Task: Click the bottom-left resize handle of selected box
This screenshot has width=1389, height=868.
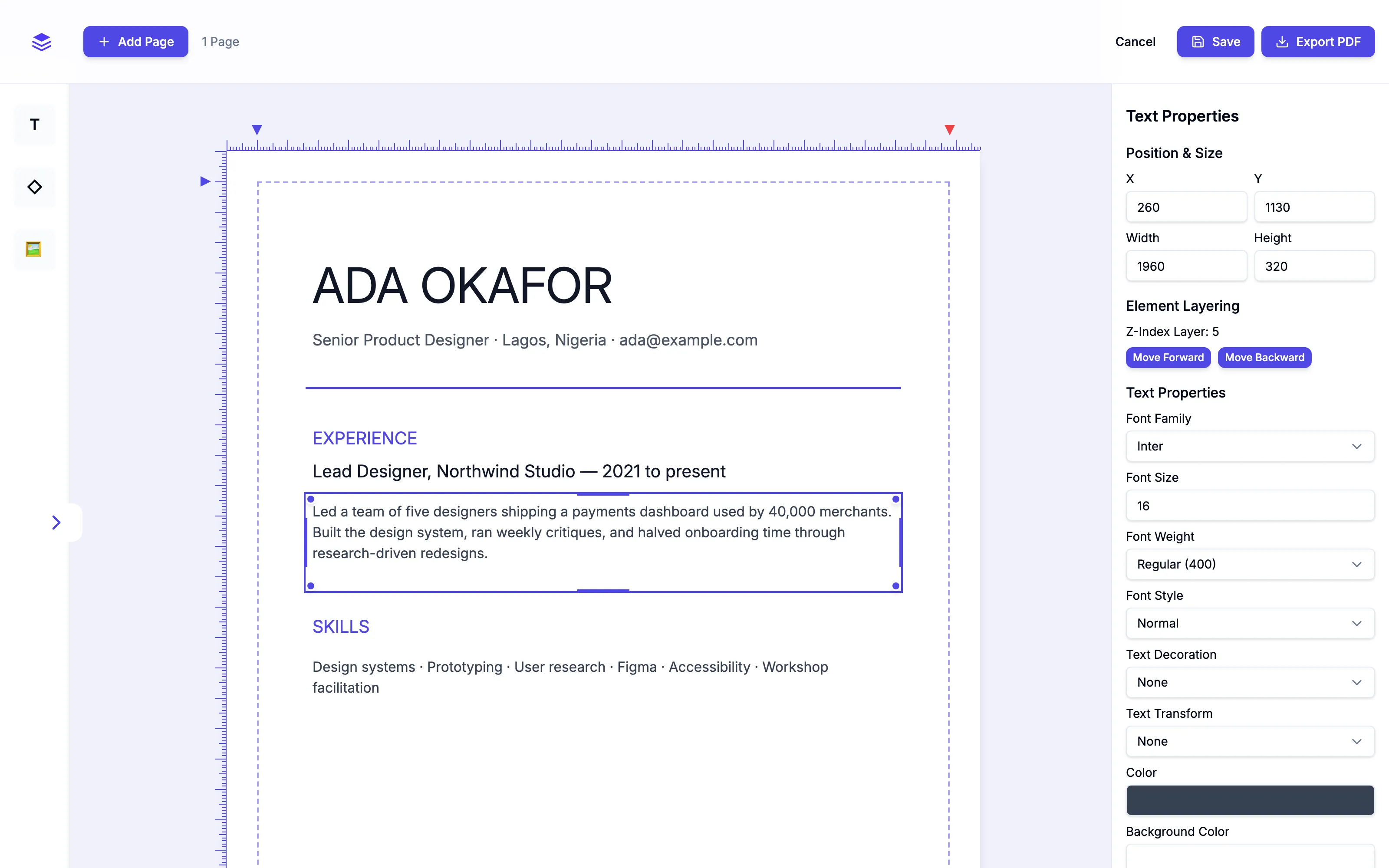Action: (x=311, y=586)
